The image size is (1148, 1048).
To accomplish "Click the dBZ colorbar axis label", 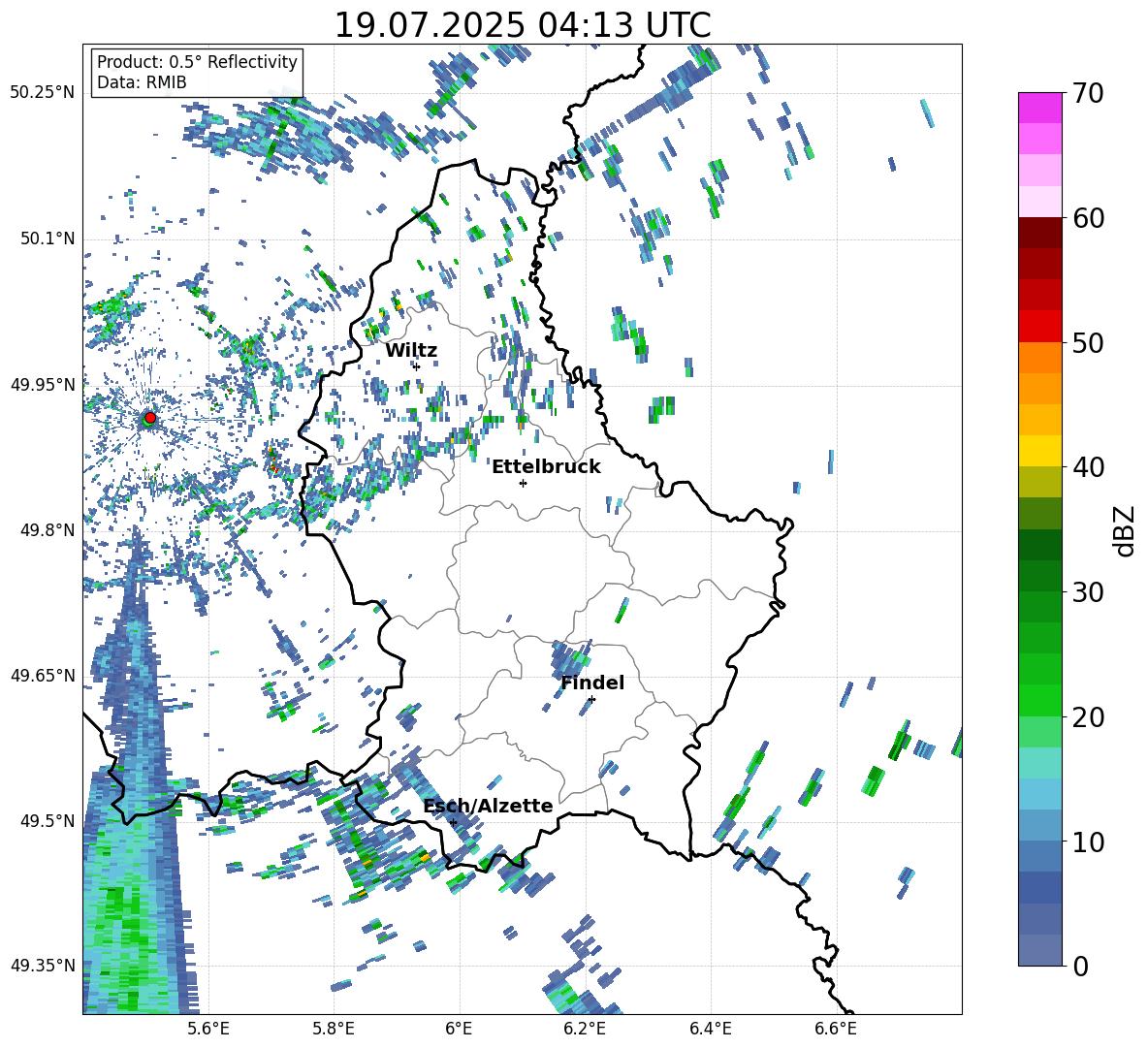I will tap(1125, 530).
